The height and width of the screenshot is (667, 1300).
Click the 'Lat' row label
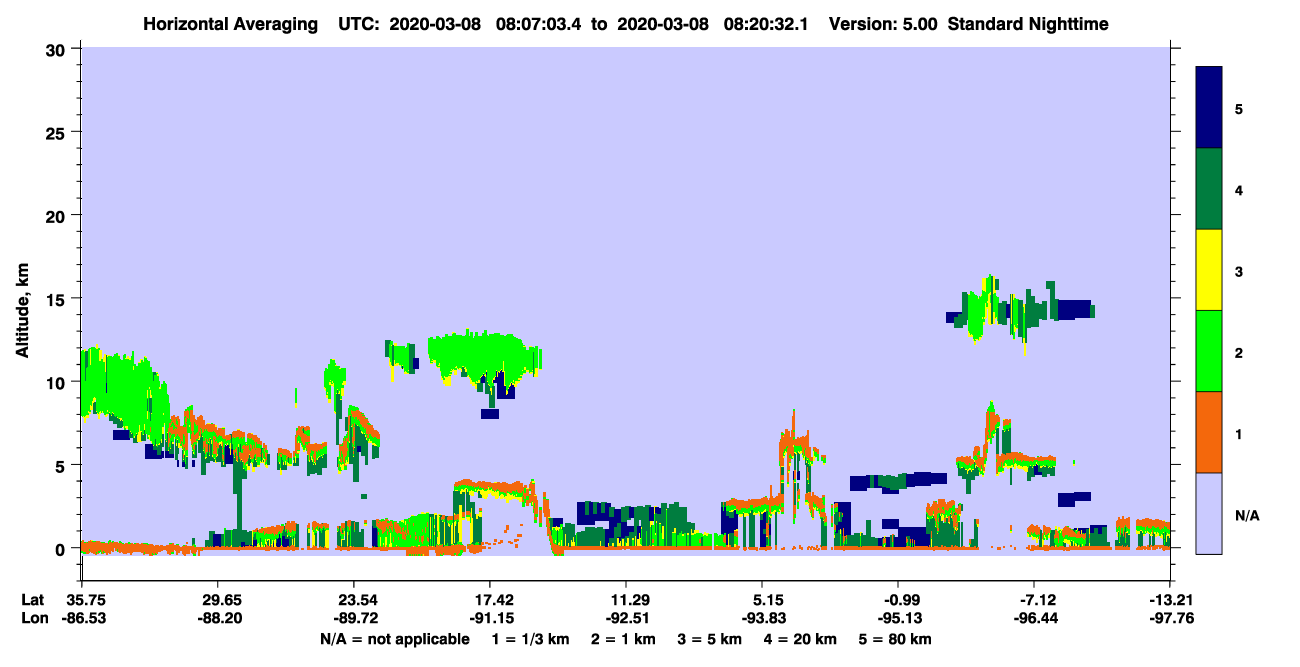click(x=32, y=600)
